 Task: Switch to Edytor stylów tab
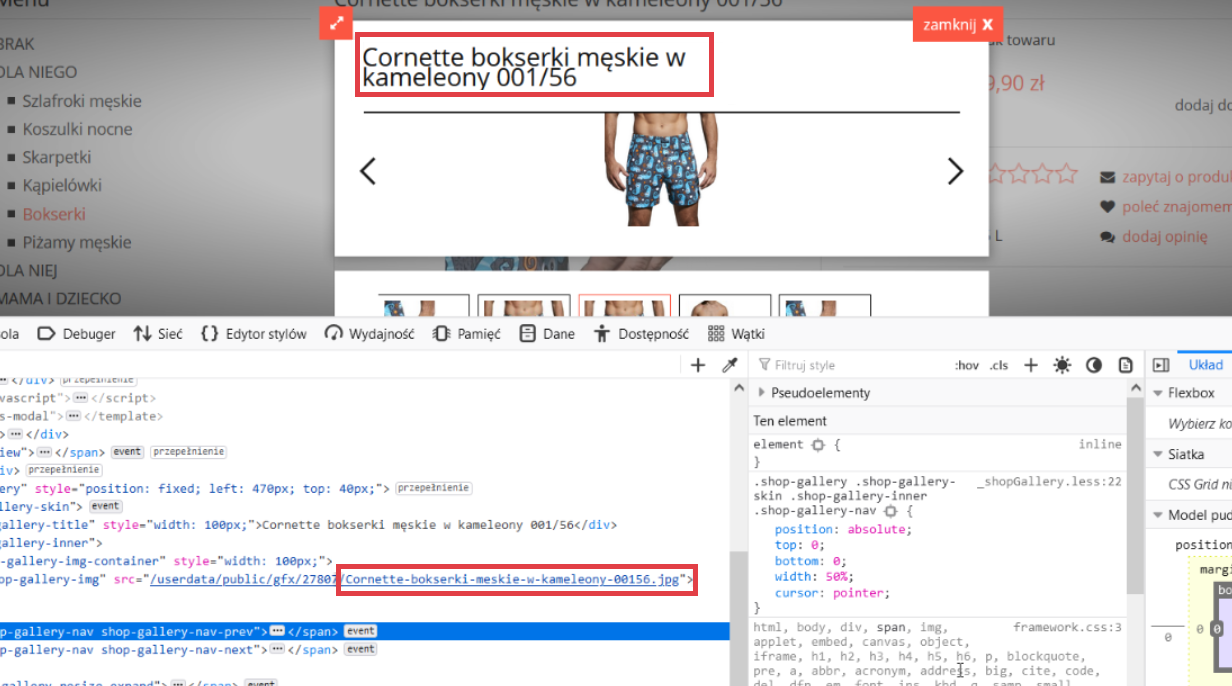click(x=254, y=334)
